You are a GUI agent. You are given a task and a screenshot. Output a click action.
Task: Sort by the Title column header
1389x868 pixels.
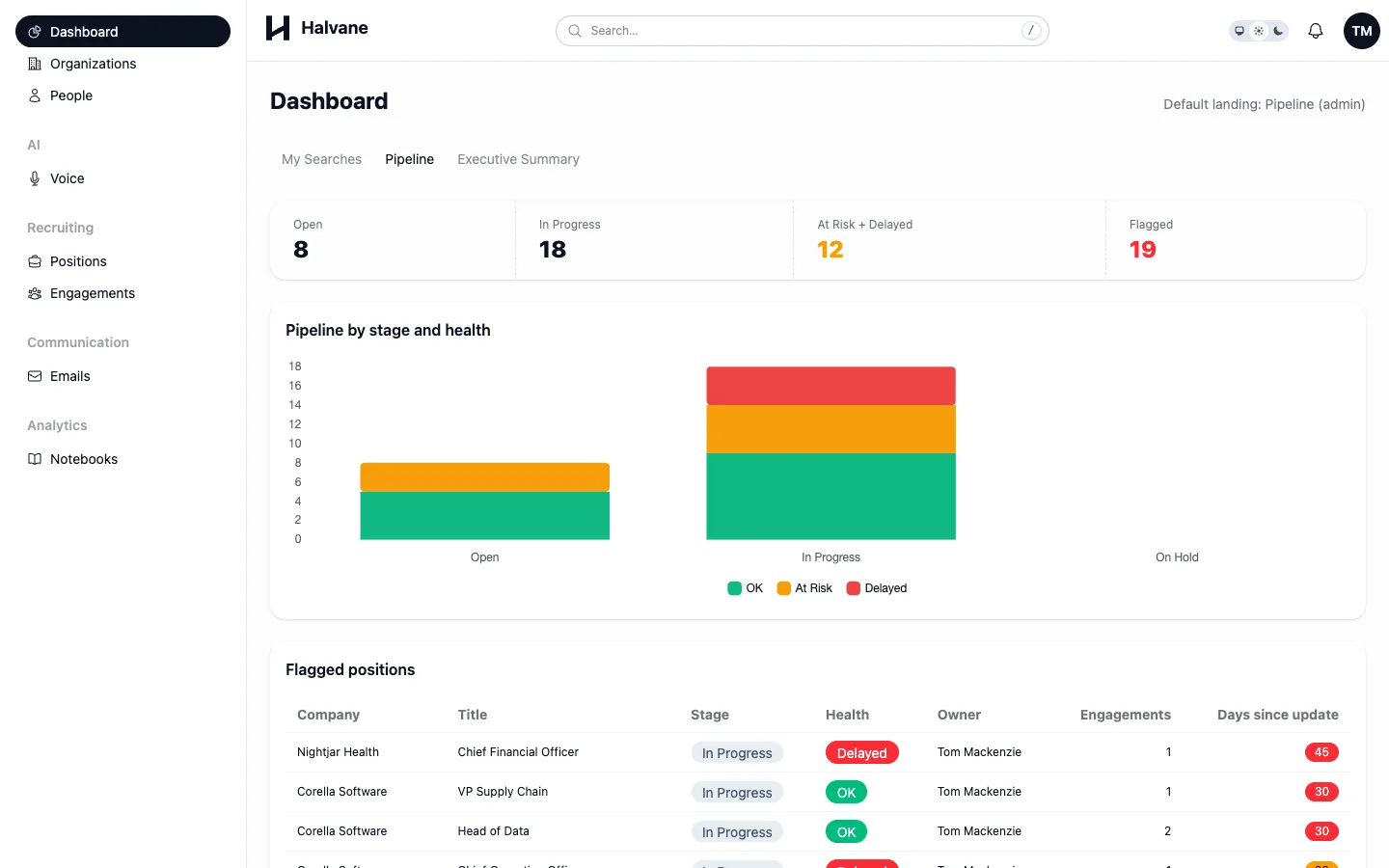tap(473, 715)
